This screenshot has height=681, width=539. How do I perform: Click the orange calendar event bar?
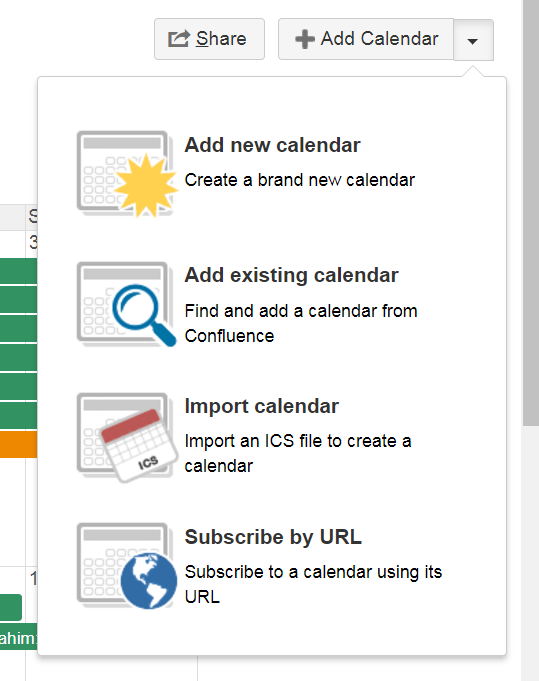[x=19, y=444]
